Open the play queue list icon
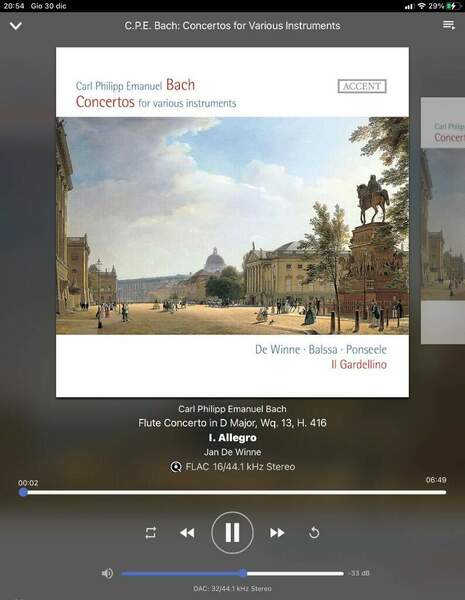The width and height of the screenshot is (465, 600). 449,25
